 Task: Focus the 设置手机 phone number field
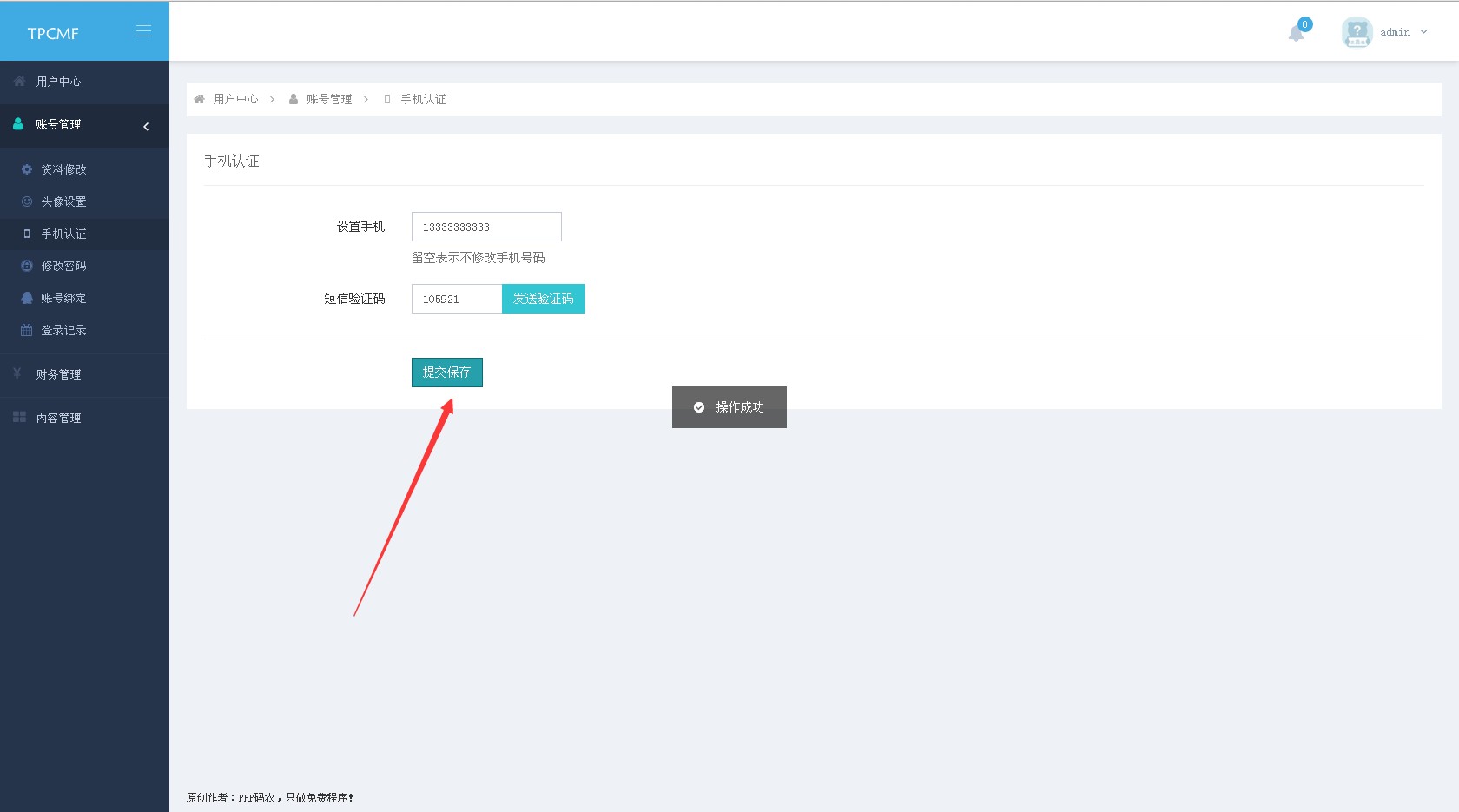486,227
